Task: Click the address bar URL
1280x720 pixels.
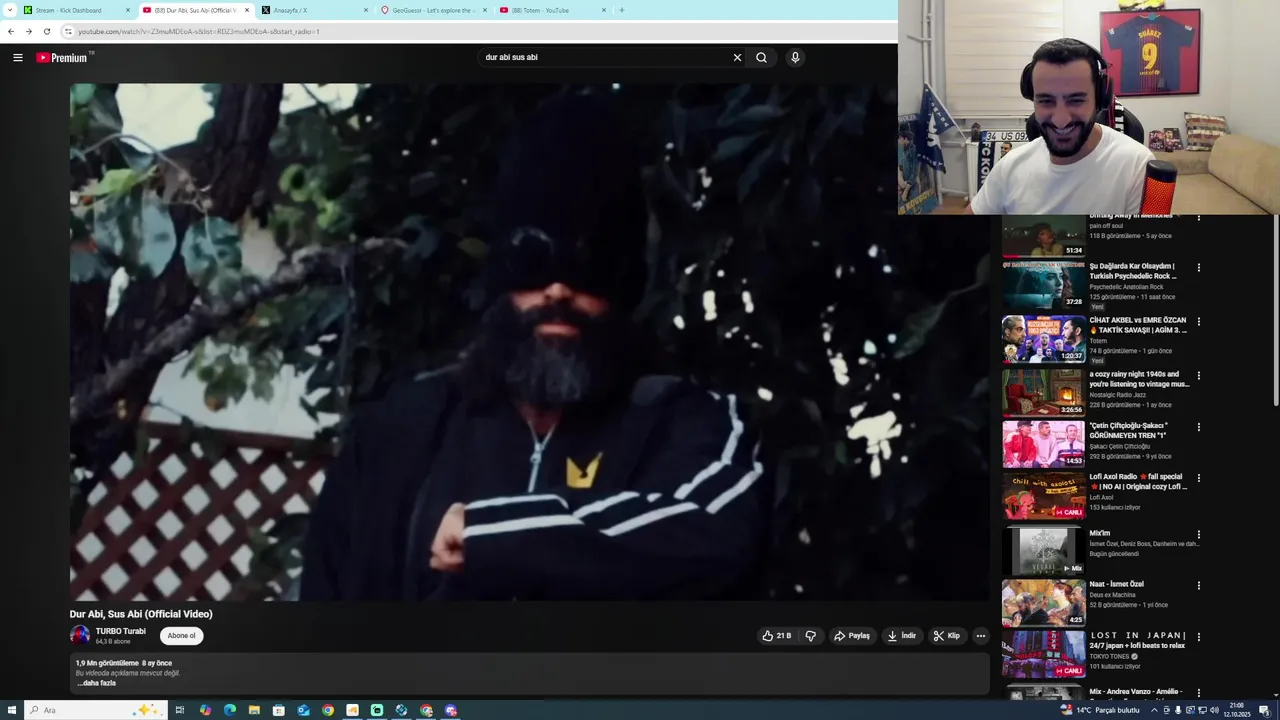Action: pos(198,31)
